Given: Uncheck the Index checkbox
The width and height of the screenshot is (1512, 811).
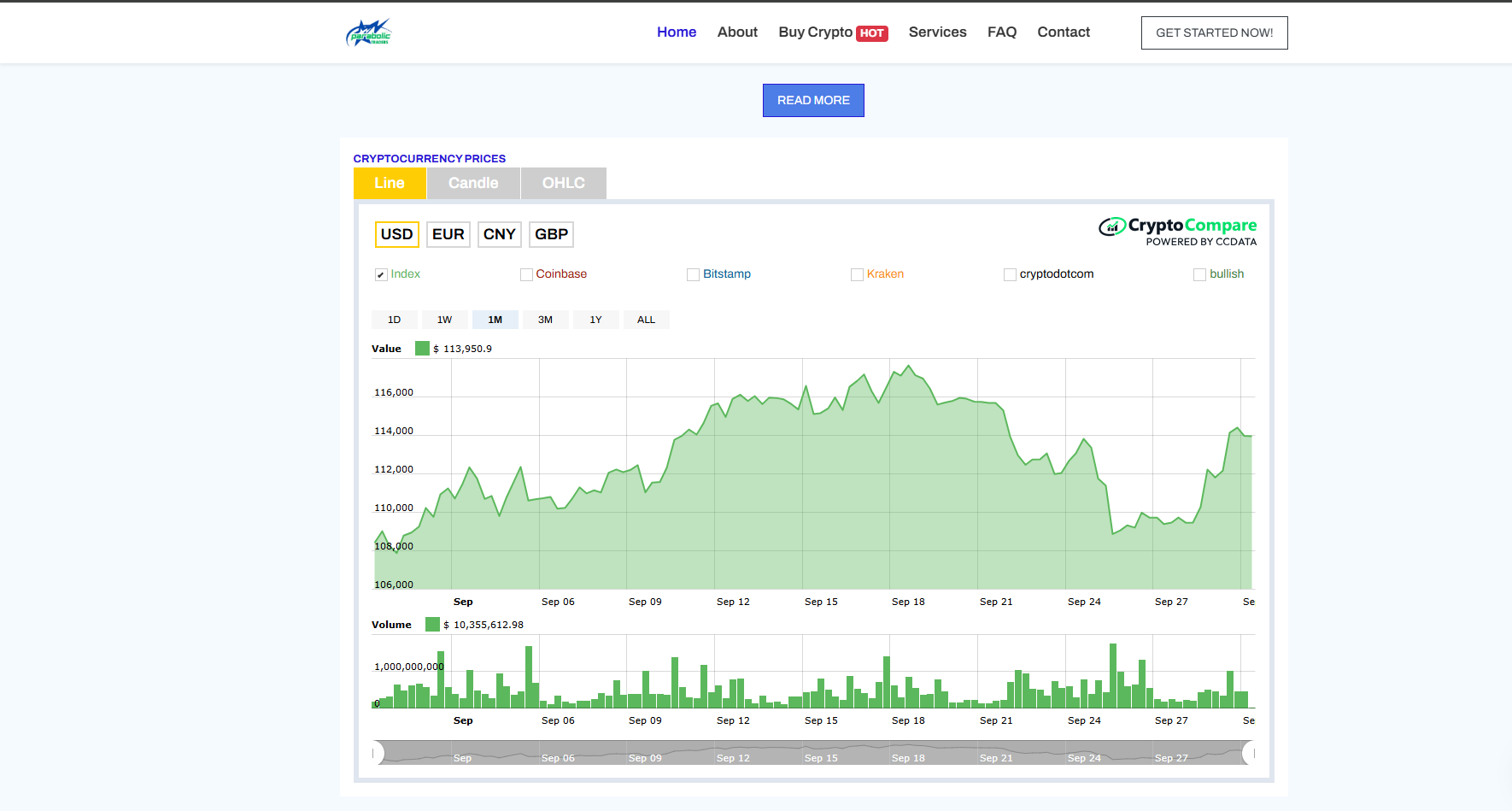Looking at the screenshot, I should (x=381, y=274).
